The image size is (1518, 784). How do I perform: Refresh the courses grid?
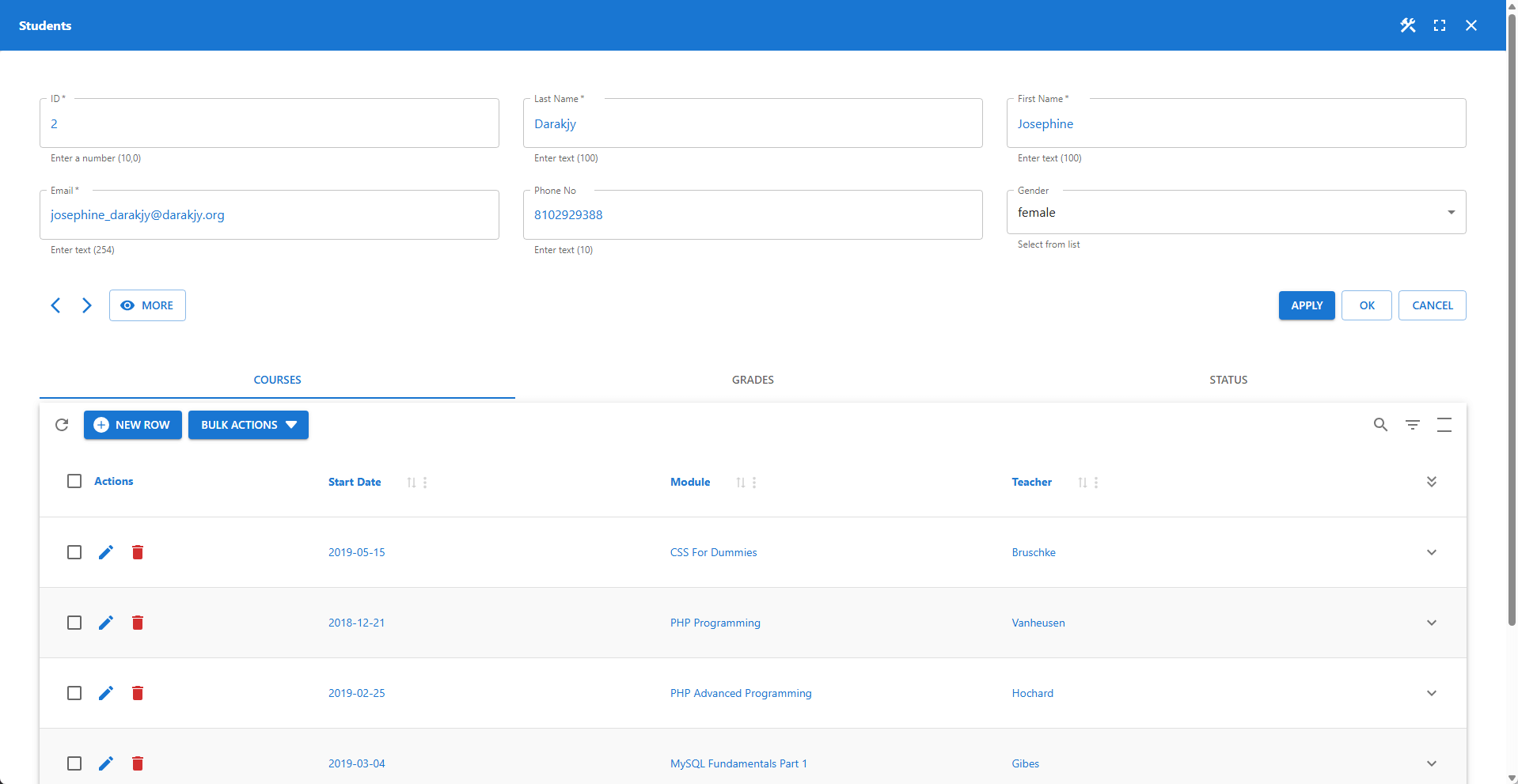[62, 425]
